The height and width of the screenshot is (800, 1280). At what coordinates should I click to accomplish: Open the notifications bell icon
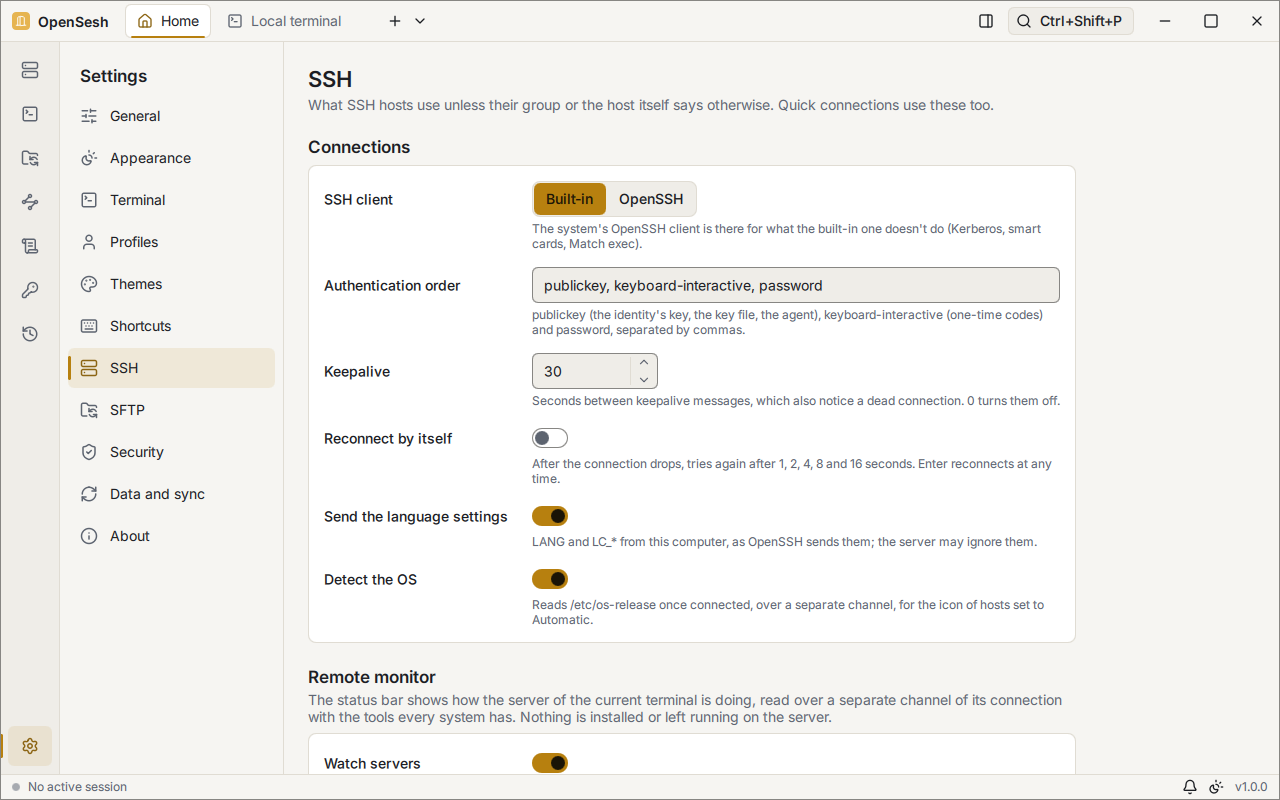pyautogui.click(x=1190, y=787)
